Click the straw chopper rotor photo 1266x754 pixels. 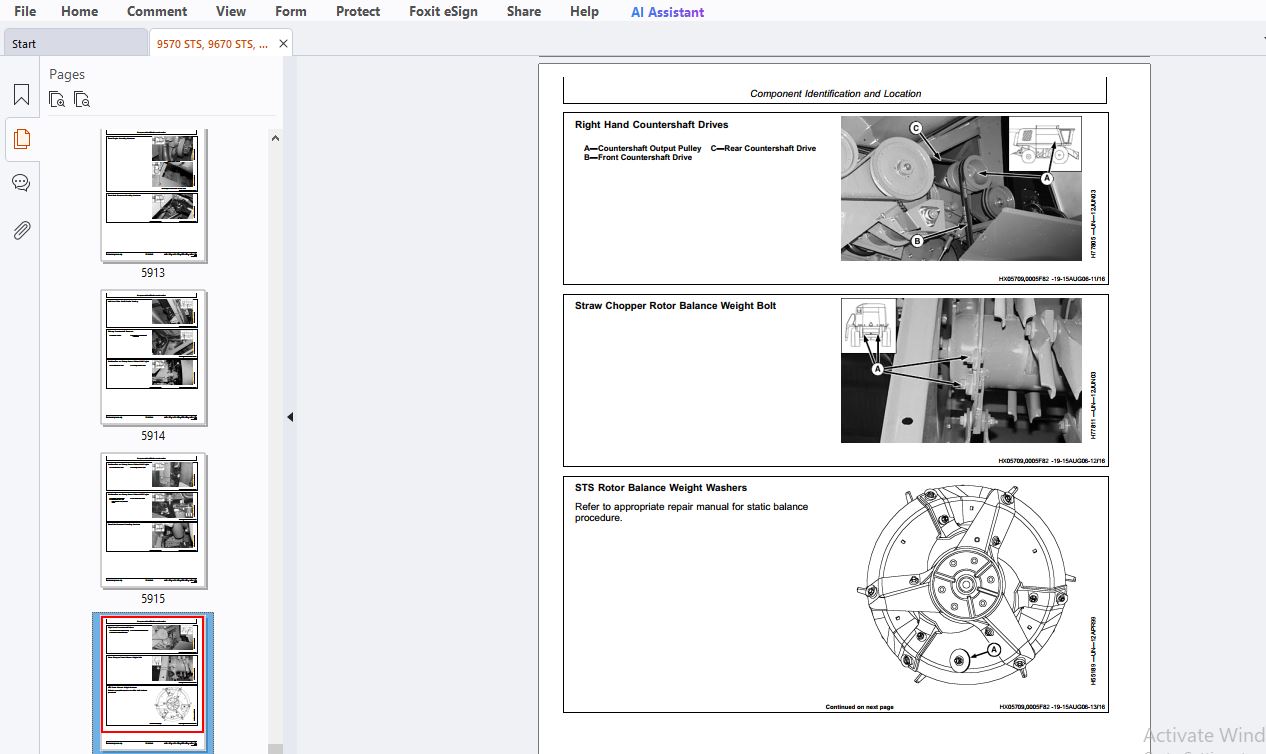click(x=960, y=370)
